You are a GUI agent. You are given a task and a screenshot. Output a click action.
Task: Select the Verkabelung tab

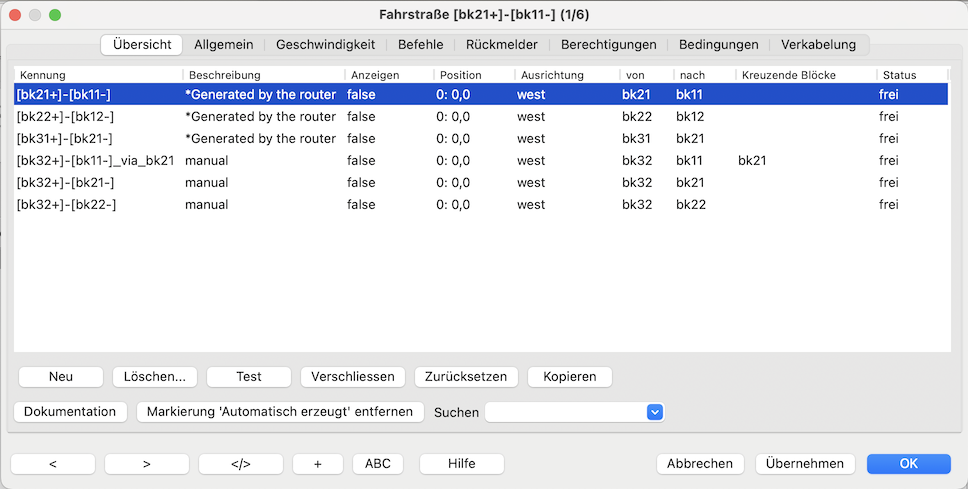click(818, 45)
